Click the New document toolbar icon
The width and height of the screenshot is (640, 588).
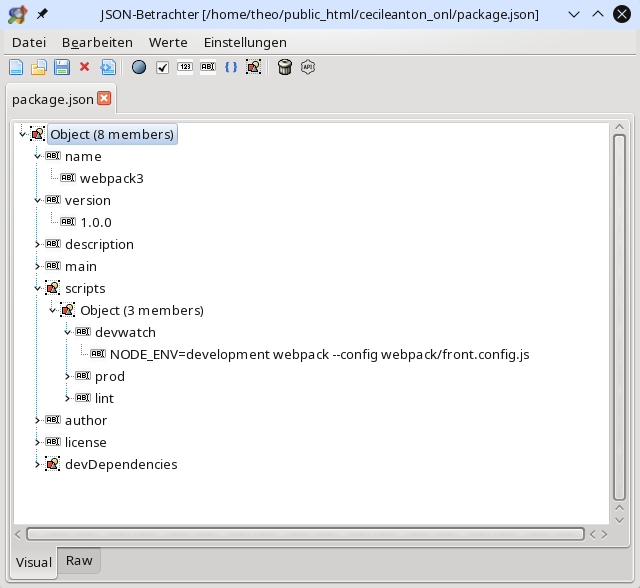(x=16, y=67)
